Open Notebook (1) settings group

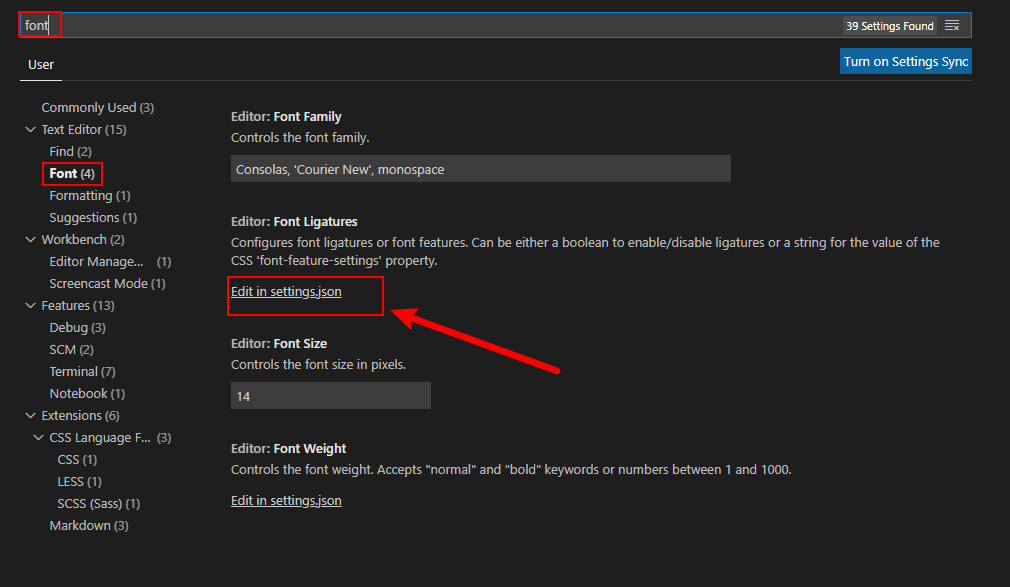(87, 394)
